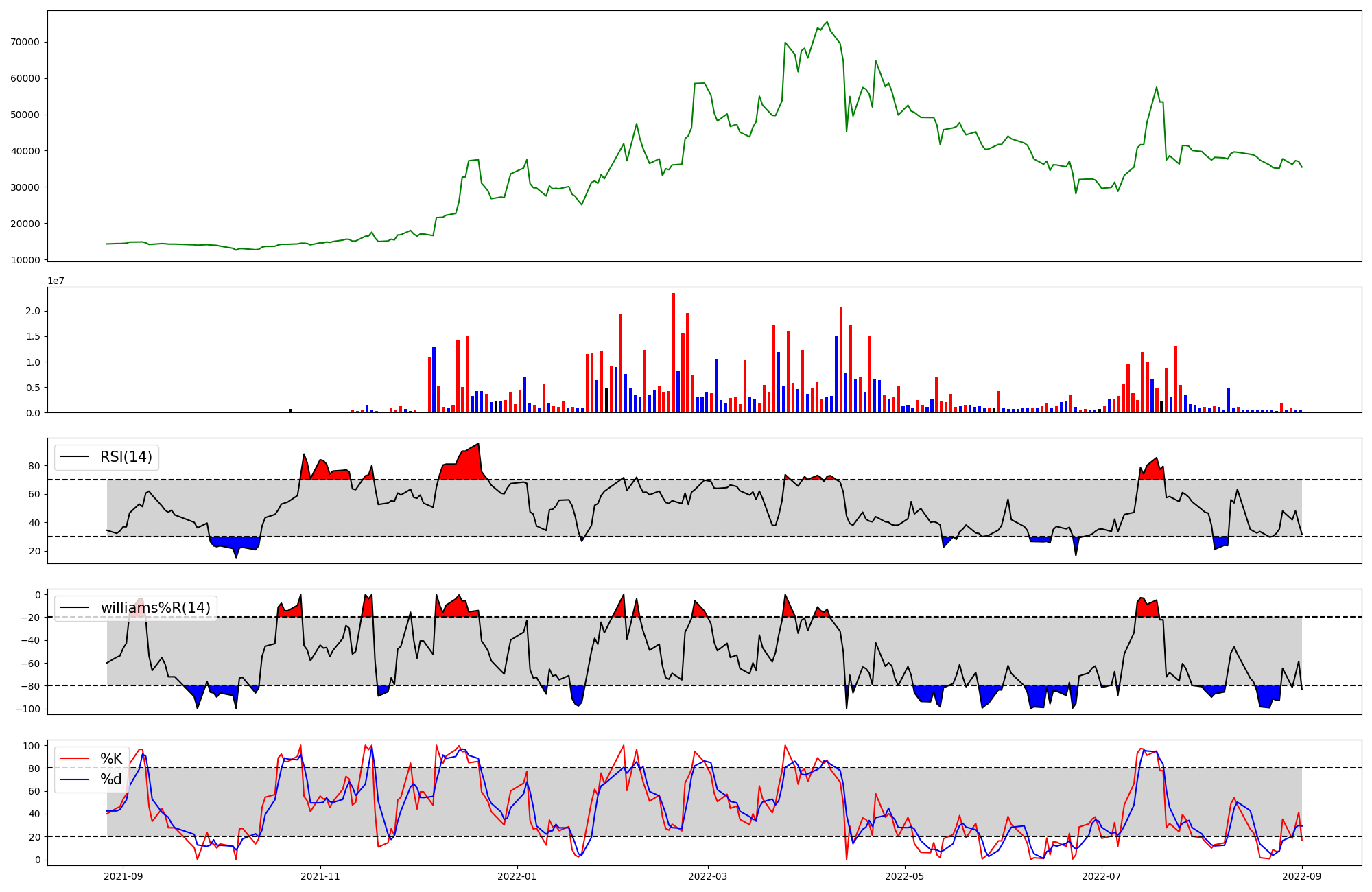Click the 10000 price axis tick label
Image resolution: width=1372 pixels, height=892 pixels.
(x=25, y=260)
